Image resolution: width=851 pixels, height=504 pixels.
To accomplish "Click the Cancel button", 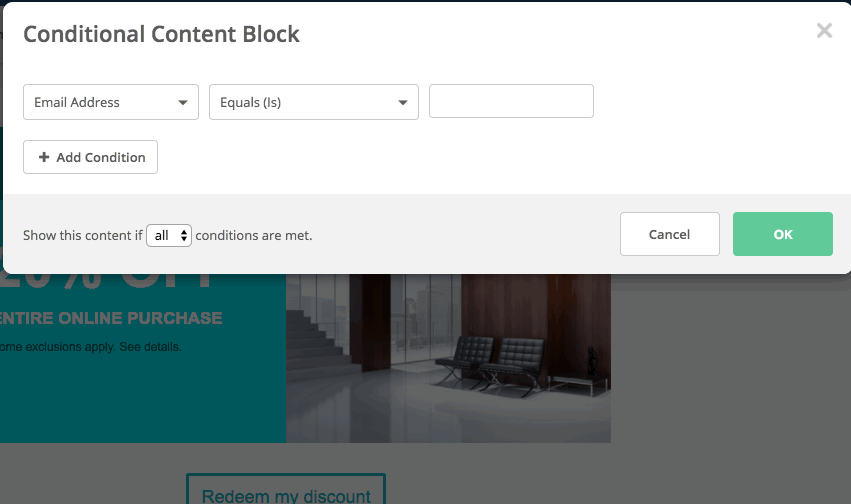I will coord(669,234).
